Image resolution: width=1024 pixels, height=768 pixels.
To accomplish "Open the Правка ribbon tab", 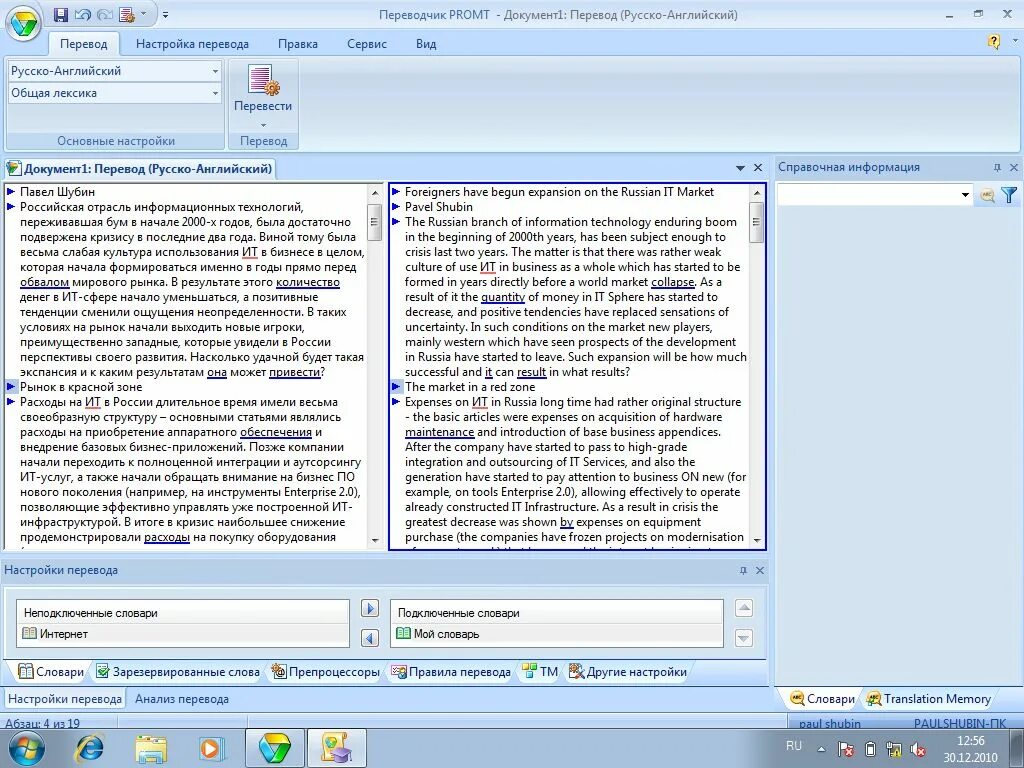I will 298,44.
